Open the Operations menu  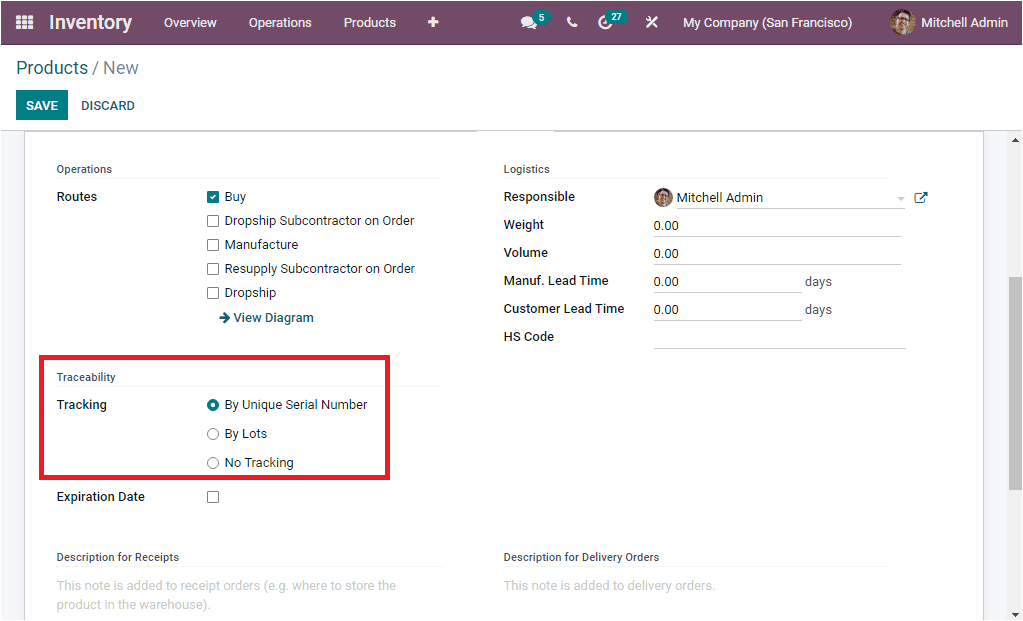(x=280, y=22)
